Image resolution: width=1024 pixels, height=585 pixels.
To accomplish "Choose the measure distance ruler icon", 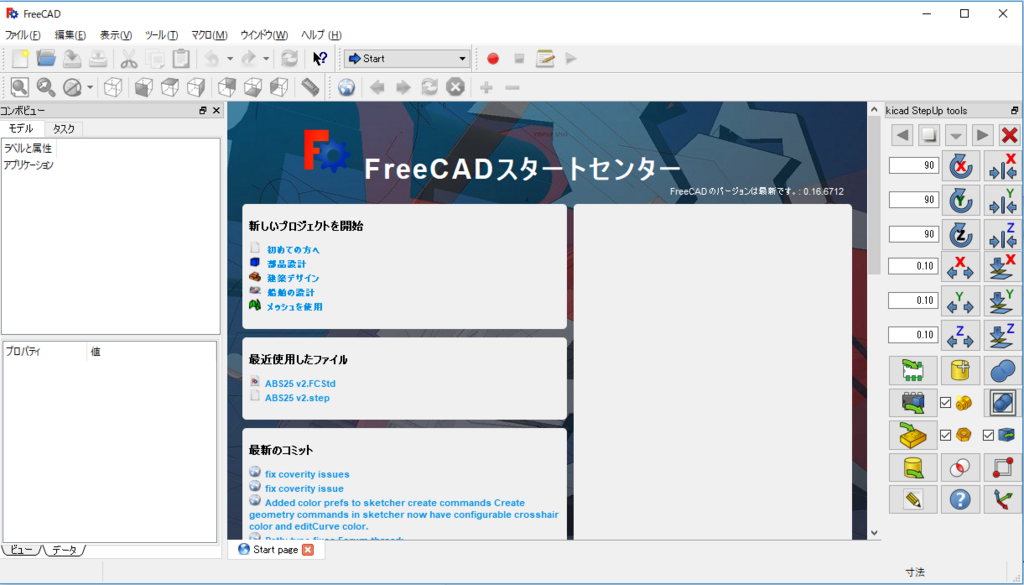I will (311, 87).
